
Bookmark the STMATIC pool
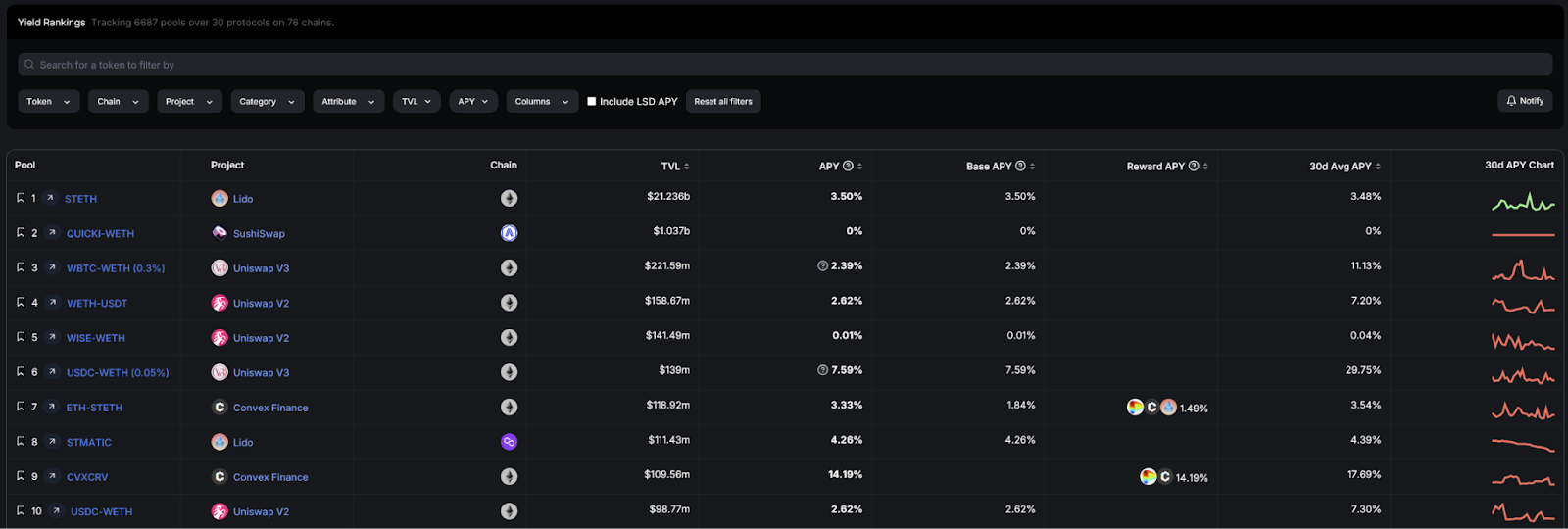click(x=21, y=442)
